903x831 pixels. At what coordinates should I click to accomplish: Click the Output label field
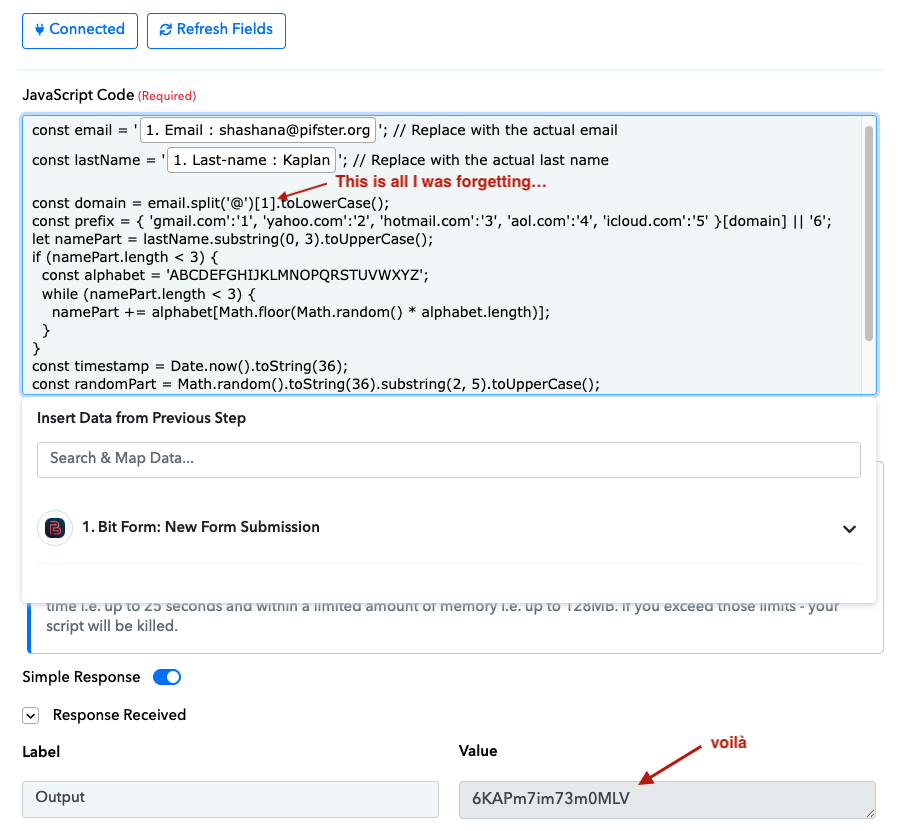(230, 799)
